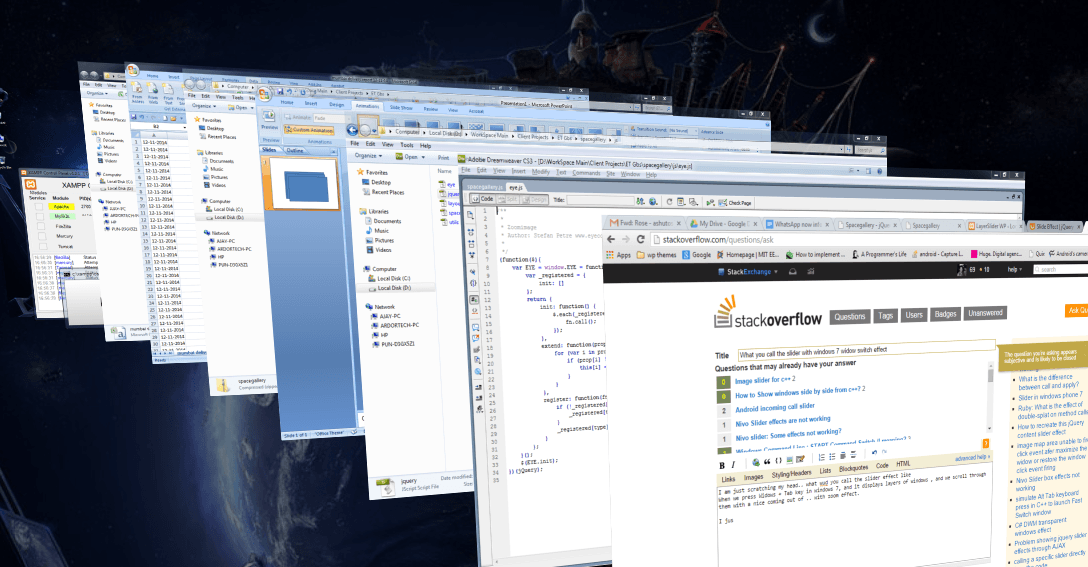The height and width of the screenshot is (567, 1088).
Task: Click the advanced help link
Action: click(x=971, y=457)
